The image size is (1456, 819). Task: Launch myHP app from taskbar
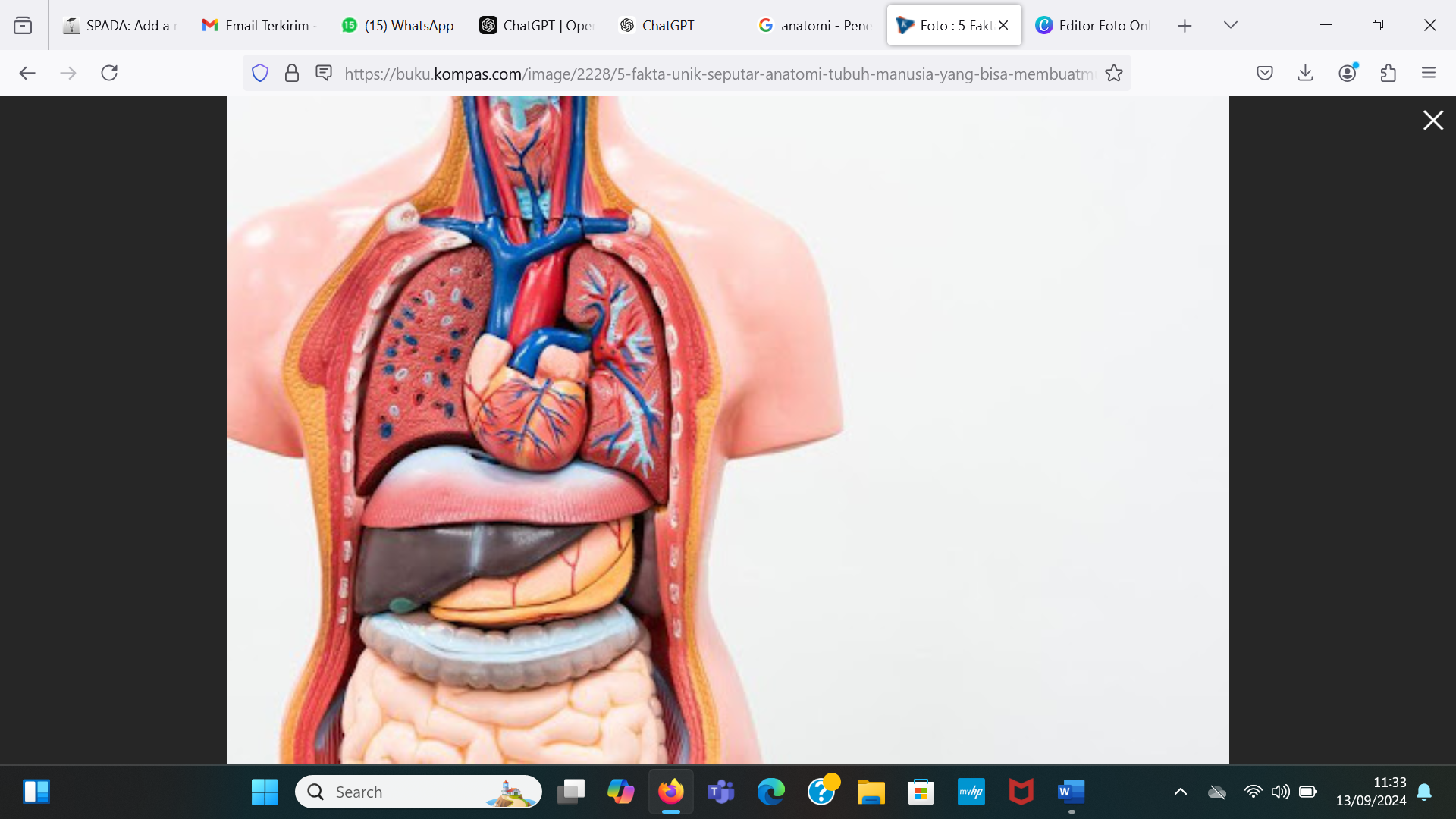tap(971, 792)
